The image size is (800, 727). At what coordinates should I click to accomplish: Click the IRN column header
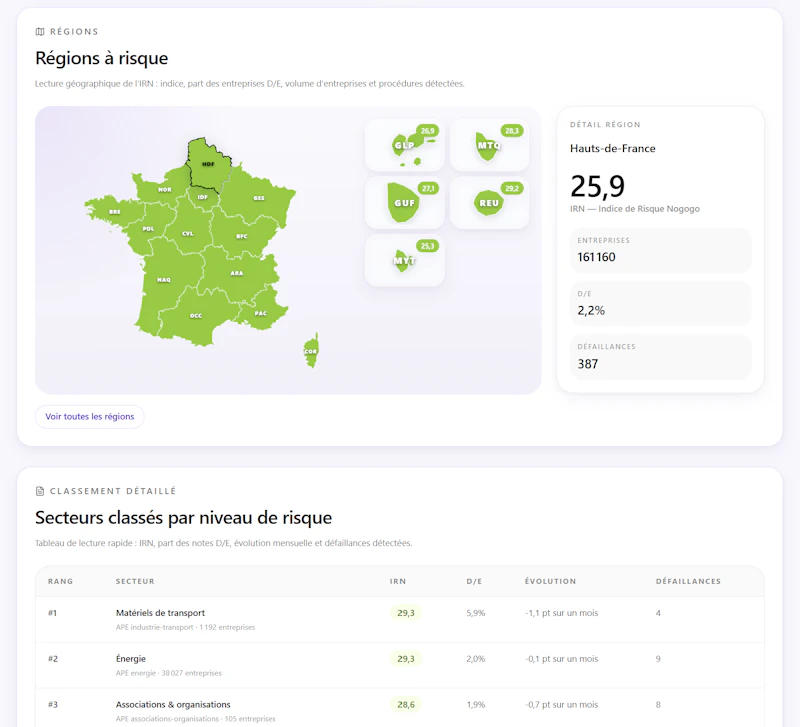[x=398, y=581]
